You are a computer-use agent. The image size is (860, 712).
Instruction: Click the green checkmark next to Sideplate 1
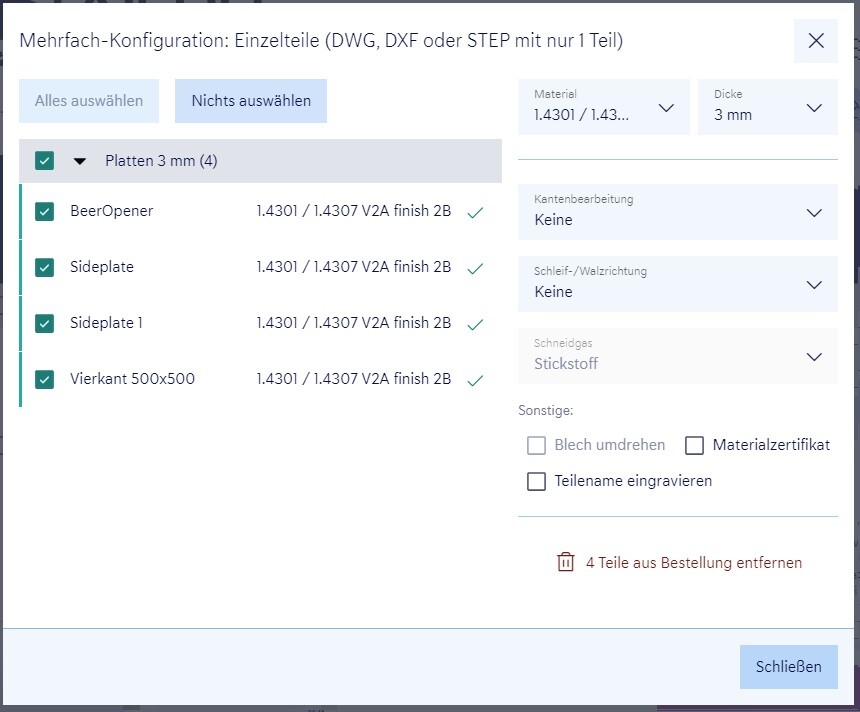coord(475,324)
